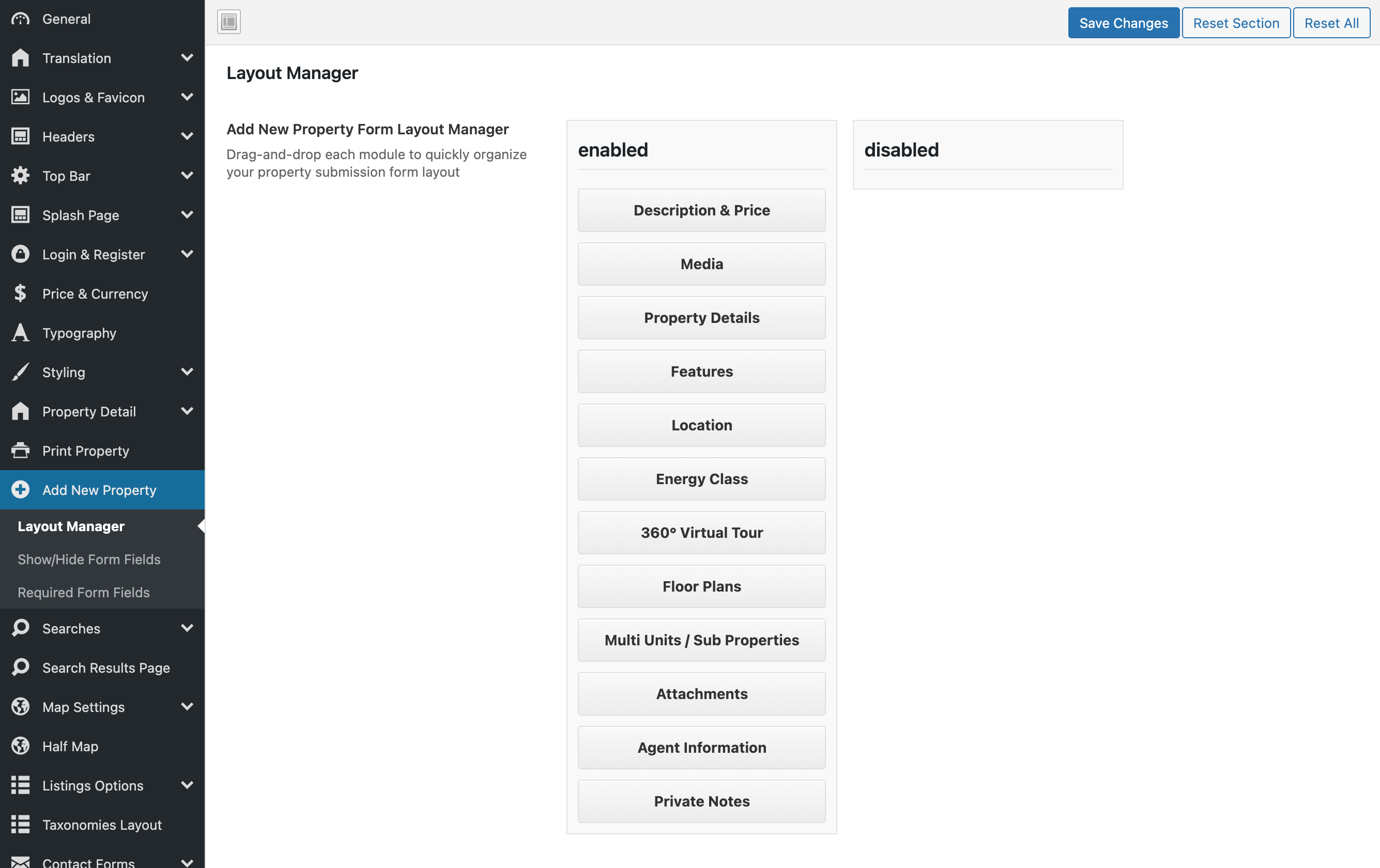Click the Reset All button

coord(1331,22)
